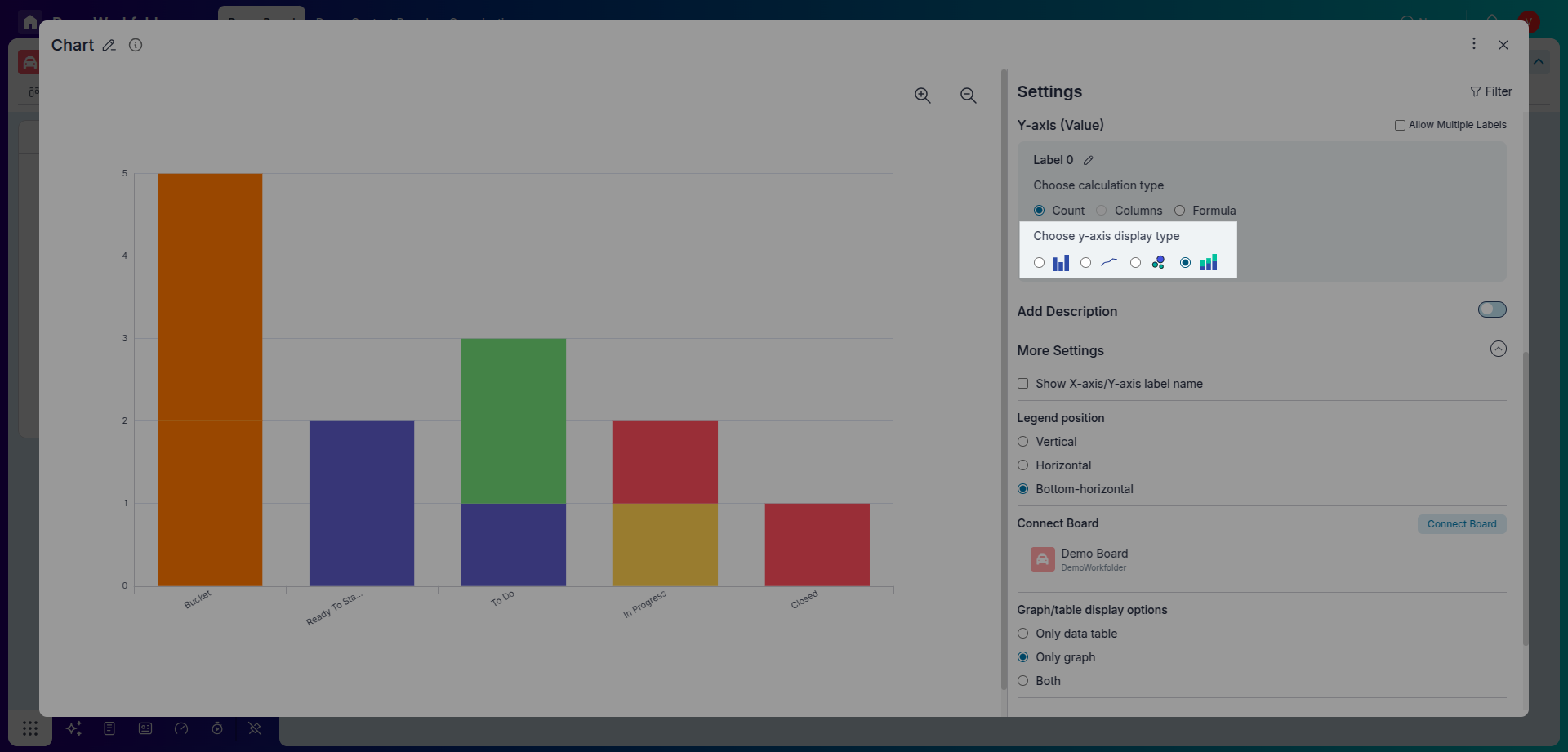Screen dimensions: 1568x752
Task: Check Show X-axis/Y-axis label name
Action: 1022,384
